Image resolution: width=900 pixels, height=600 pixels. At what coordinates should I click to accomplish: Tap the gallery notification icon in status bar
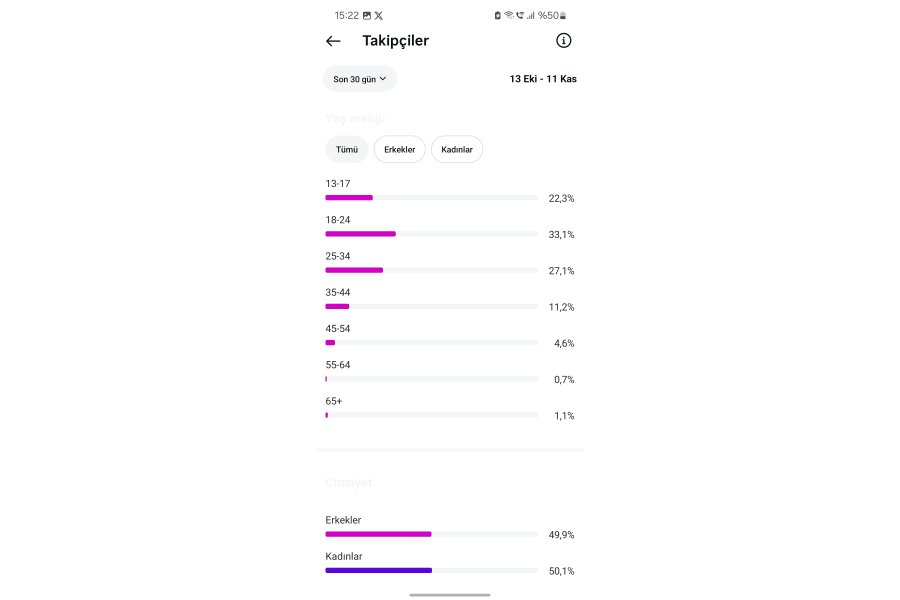coord(367,16)
